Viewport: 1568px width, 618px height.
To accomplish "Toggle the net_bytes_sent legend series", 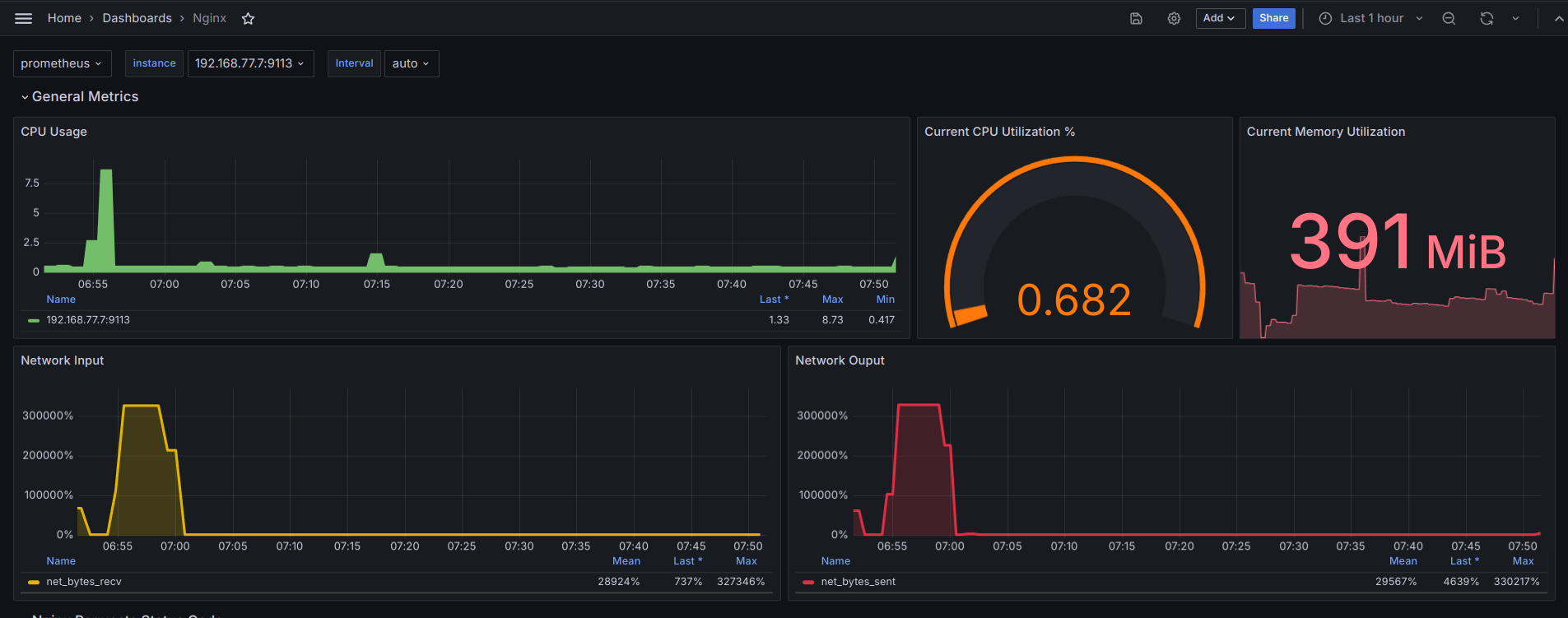I will click(x=858, y=582).
